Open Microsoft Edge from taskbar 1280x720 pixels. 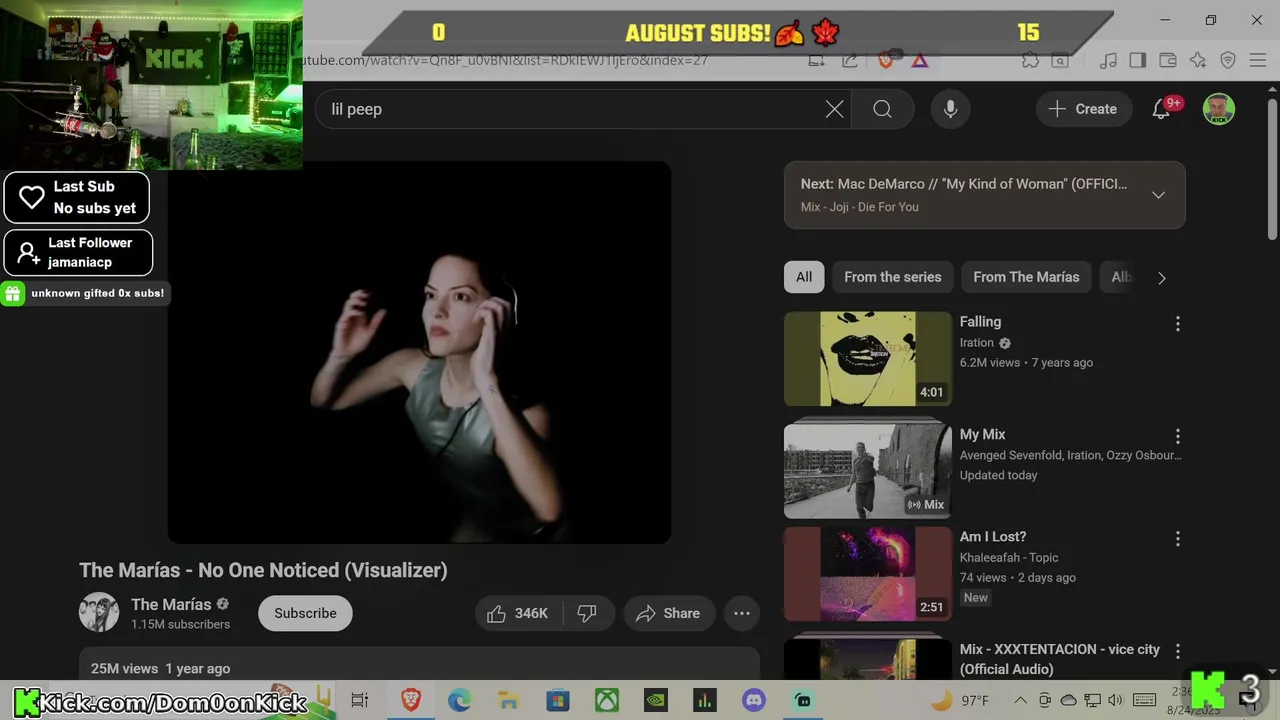point(460,700)
